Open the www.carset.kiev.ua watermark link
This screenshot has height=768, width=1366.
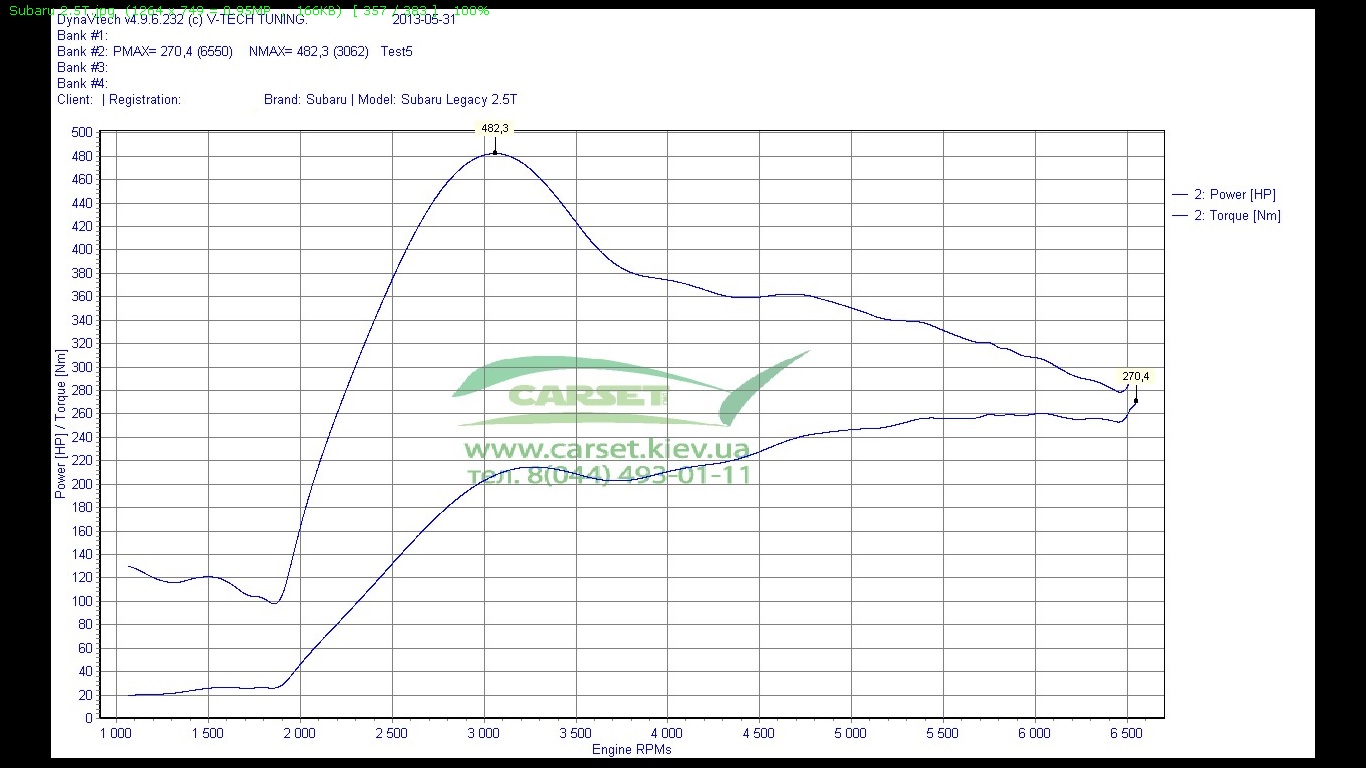point(606,449)
